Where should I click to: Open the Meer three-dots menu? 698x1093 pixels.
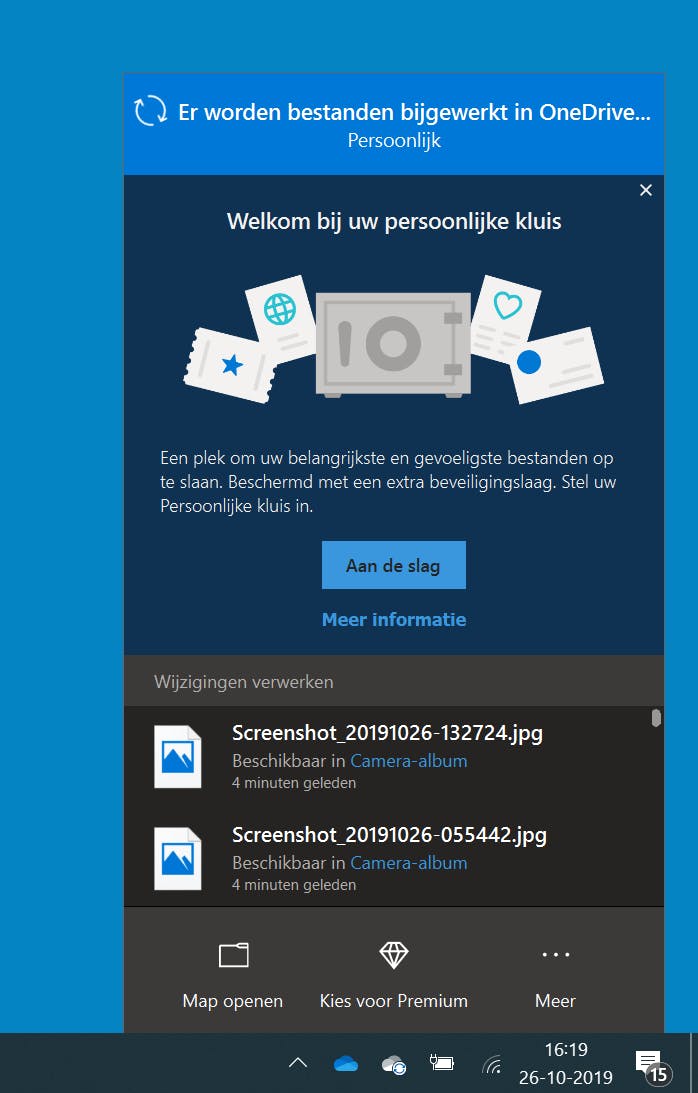click(556, 954)
